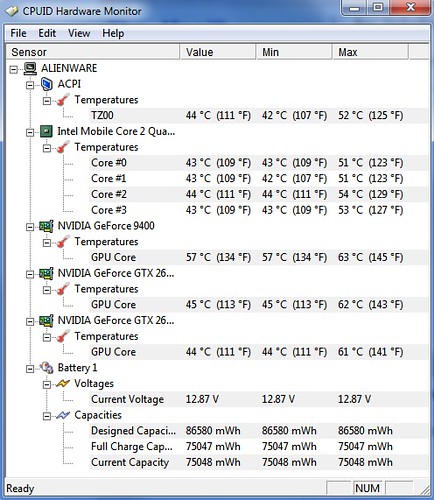Image resolution: width=434 pixels, height=500 pixels.
Task: Click the 12.87 V value in Value column
Action: (x=202, y=399)
